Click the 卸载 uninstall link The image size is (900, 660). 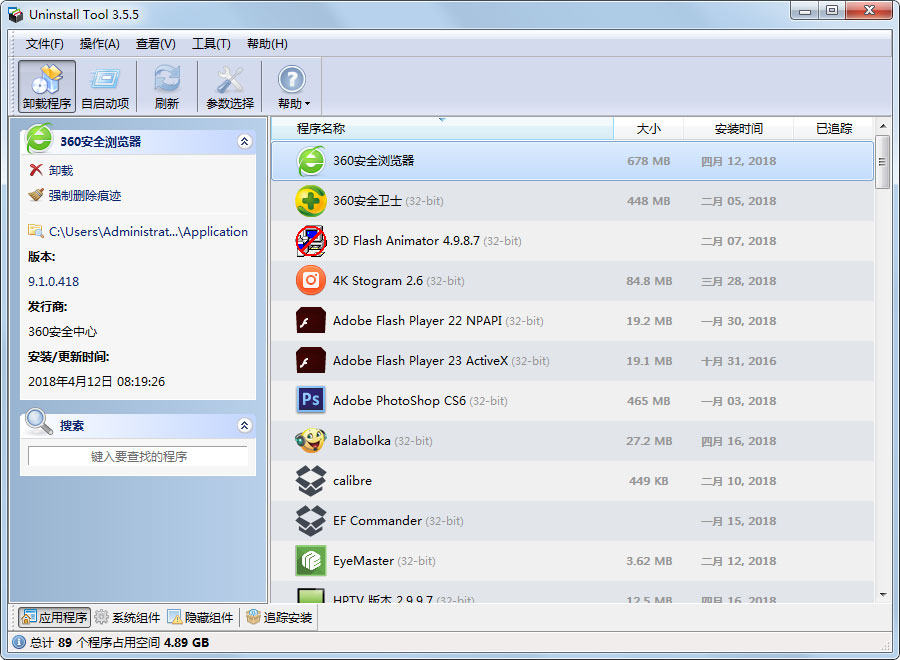(61, 170)
